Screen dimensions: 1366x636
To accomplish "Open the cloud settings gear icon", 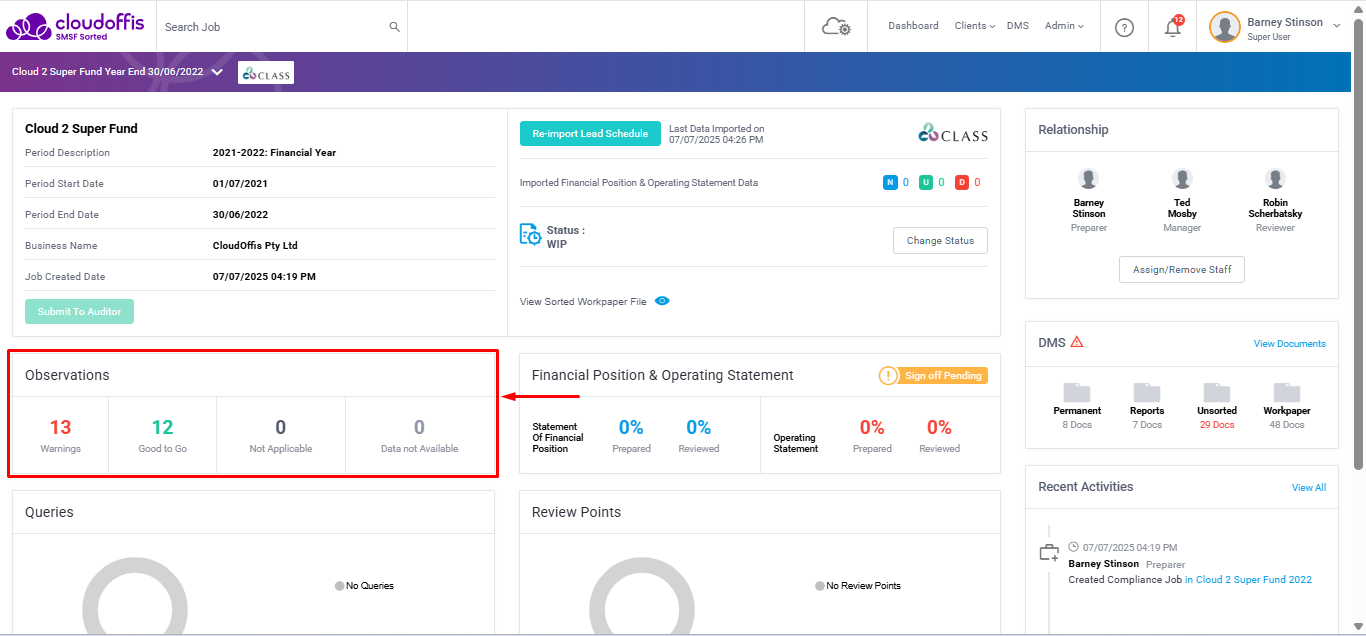I will coord(836,26).
